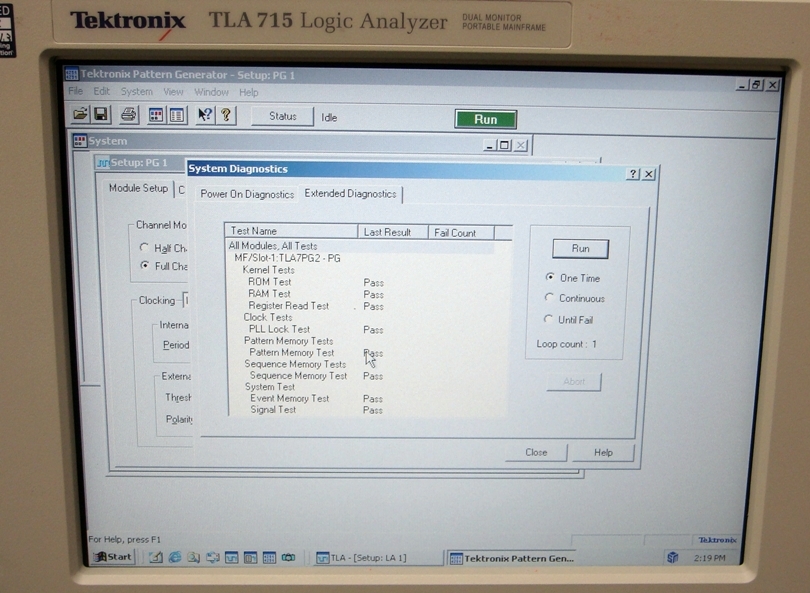Save setup using the floppy disk icon
This screenshot has height=593, width=810.
(x=101, y=114)
